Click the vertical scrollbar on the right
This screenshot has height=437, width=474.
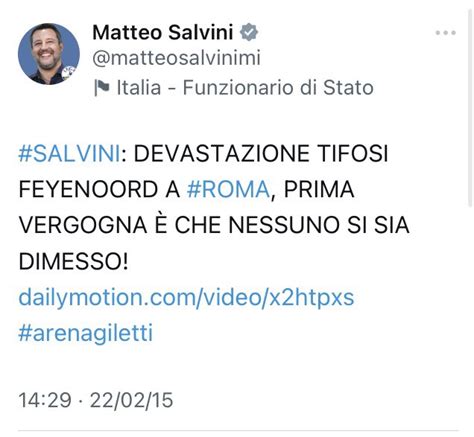470,108
